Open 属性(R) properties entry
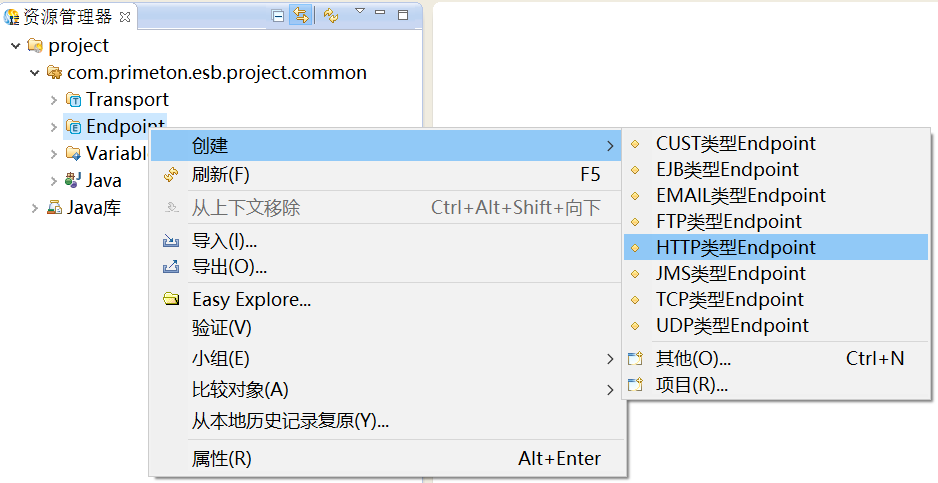The image size is (938, 483). pyautogui.click(x=222, y=459)
